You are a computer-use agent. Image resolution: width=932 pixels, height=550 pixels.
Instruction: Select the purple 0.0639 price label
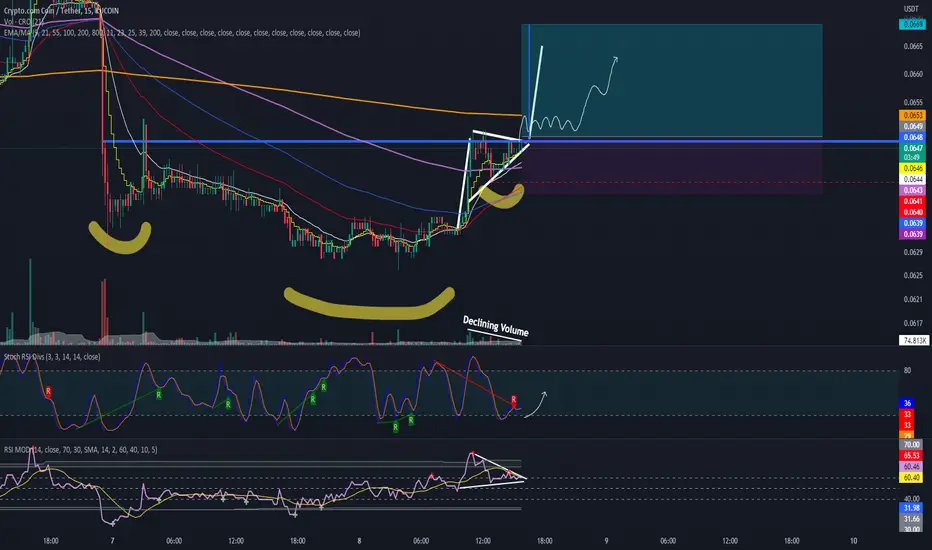point(912,234)
